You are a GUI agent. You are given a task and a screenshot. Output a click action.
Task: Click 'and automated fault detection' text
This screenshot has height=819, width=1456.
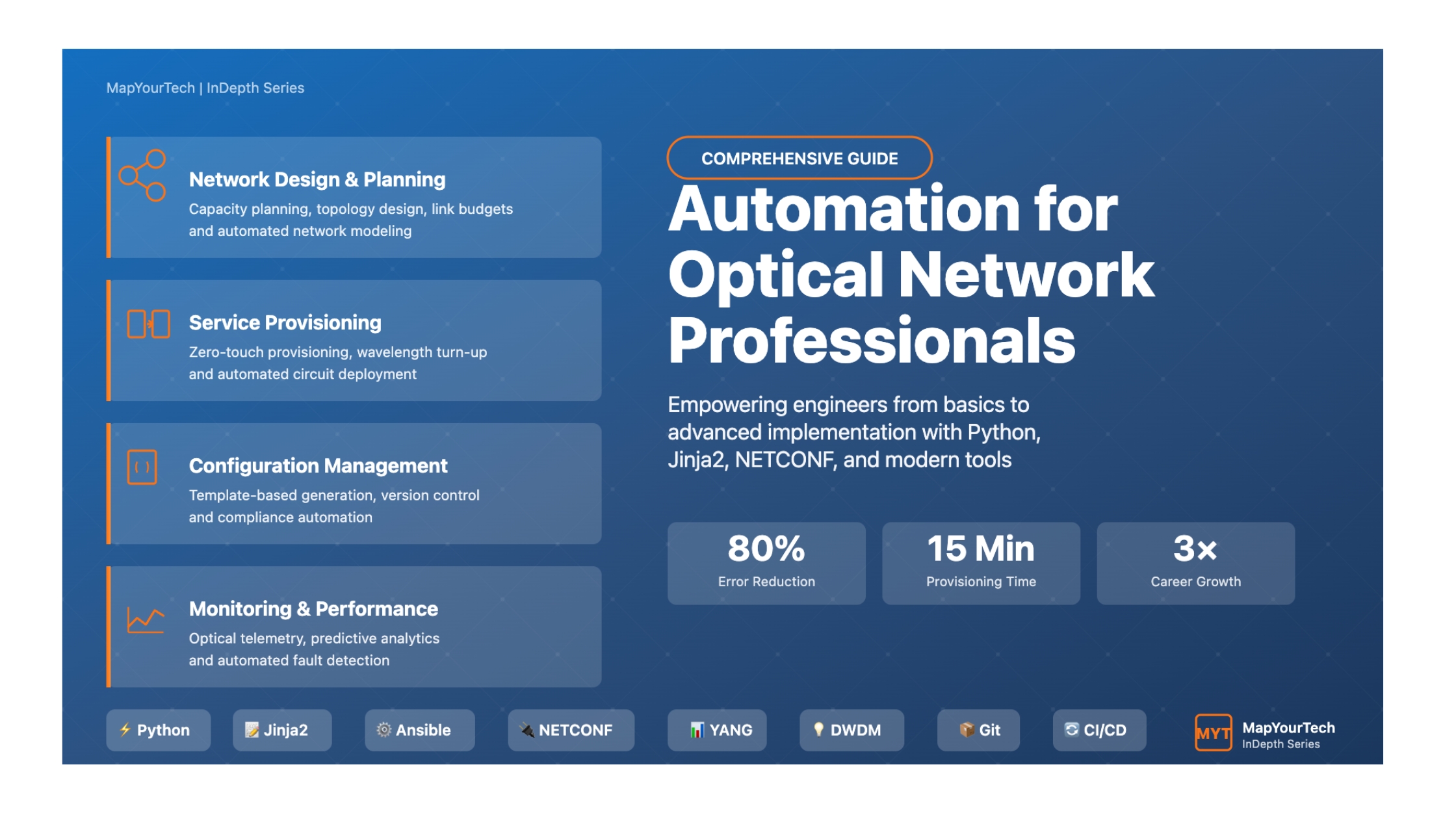click(289, 660)
